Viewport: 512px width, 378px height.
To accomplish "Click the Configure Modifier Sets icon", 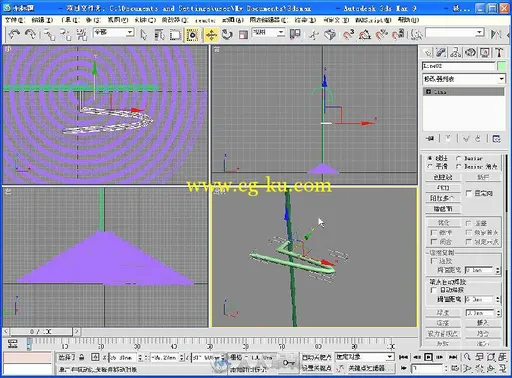I will pos(497,139).
